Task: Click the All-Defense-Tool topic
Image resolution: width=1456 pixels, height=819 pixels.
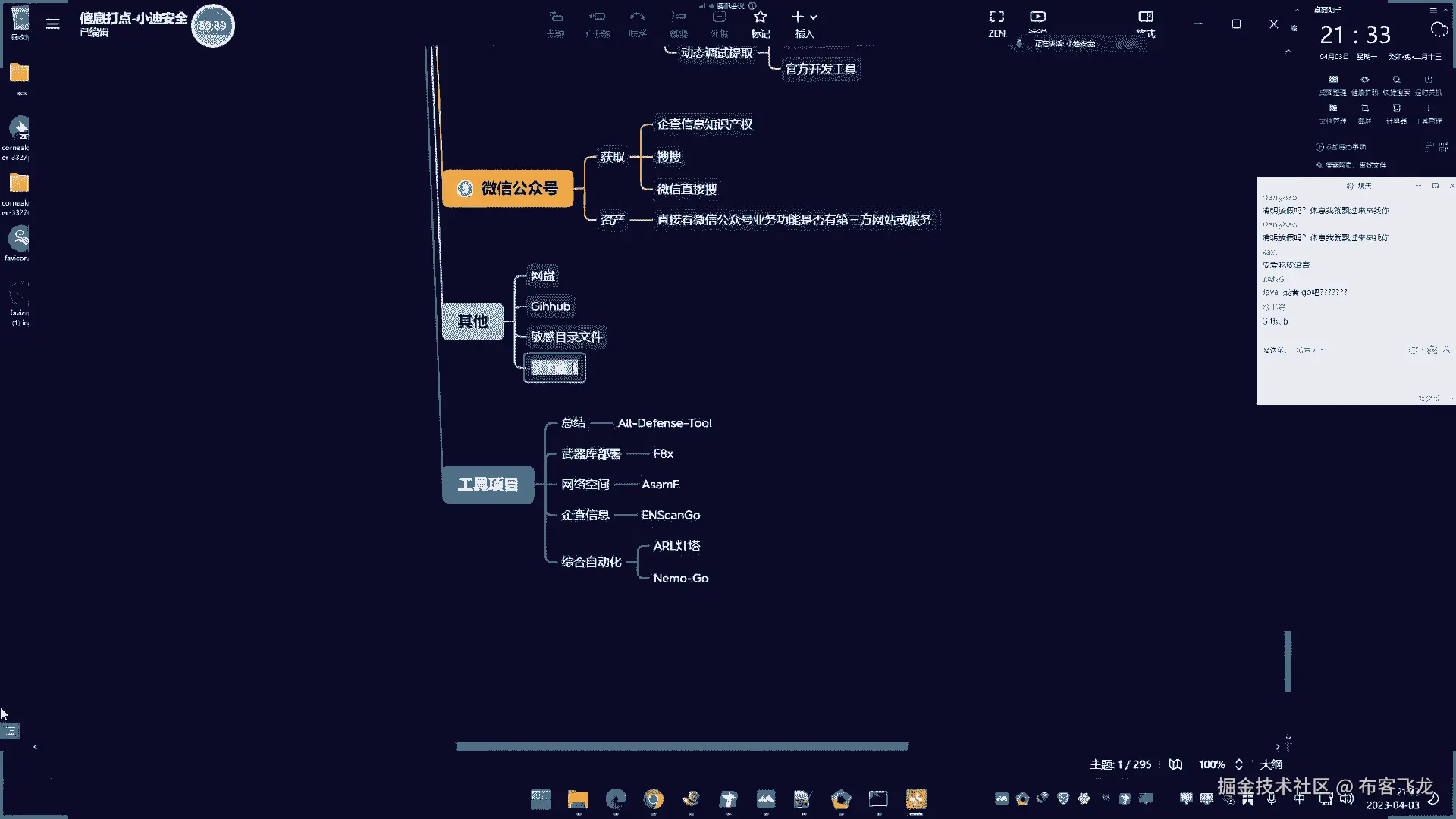Action: (x=664, y=423)
